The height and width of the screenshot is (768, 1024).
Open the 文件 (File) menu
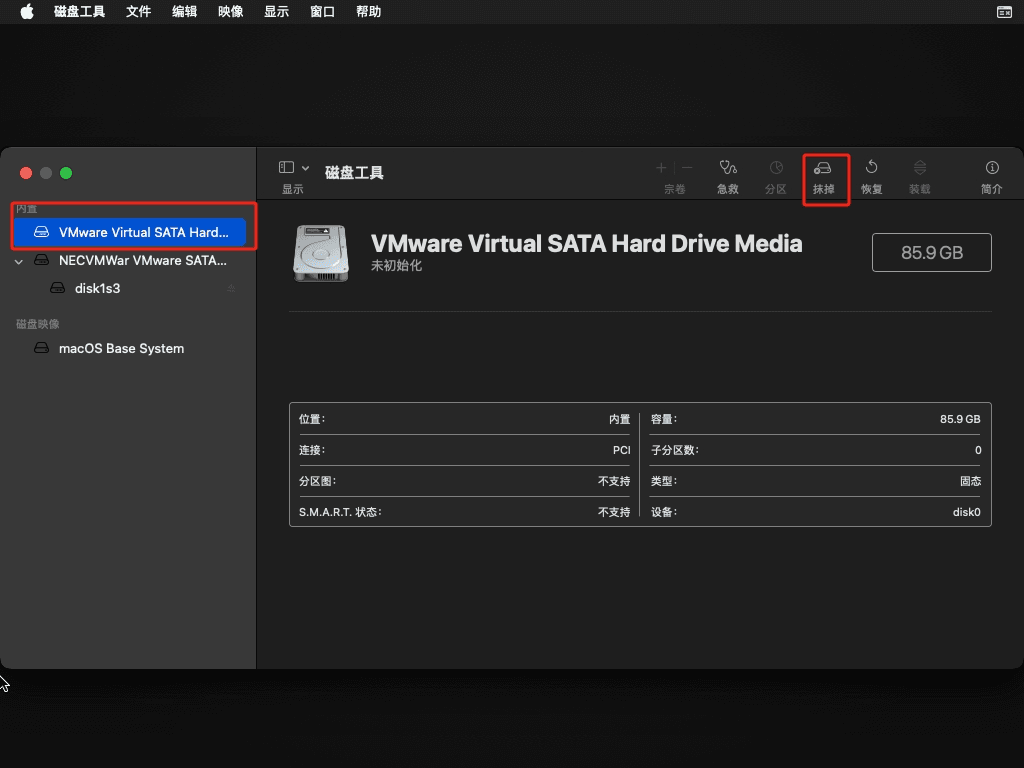(x=138, y=12)
